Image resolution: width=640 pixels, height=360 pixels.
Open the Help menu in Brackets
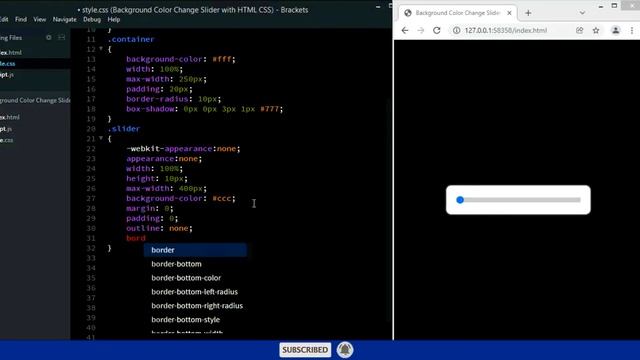[114, 19]
